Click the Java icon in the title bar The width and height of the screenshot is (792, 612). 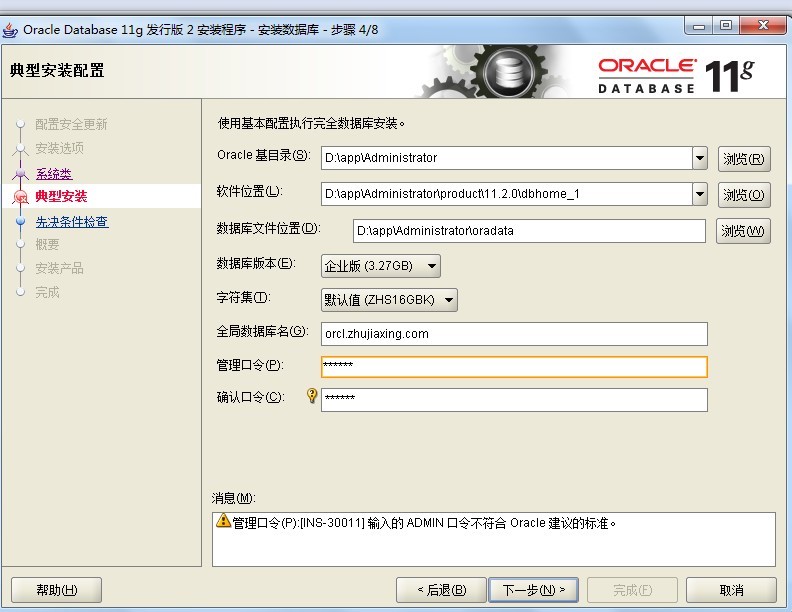[10, 30]
